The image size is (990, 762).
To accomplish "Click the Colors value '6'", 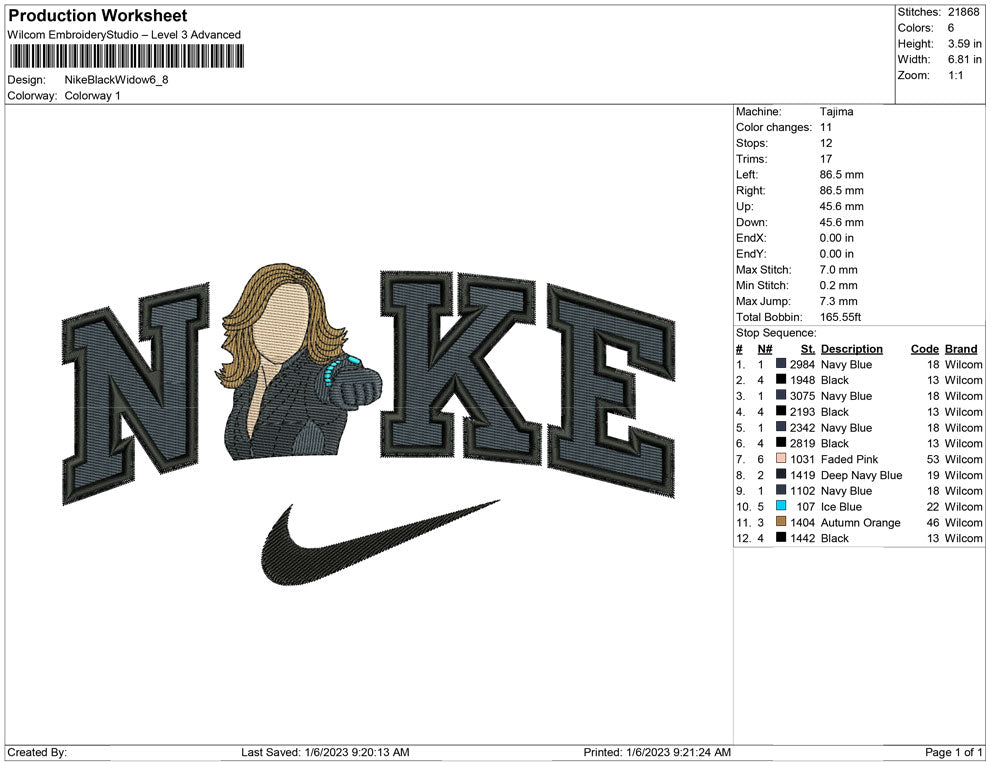I will point(951,28).
